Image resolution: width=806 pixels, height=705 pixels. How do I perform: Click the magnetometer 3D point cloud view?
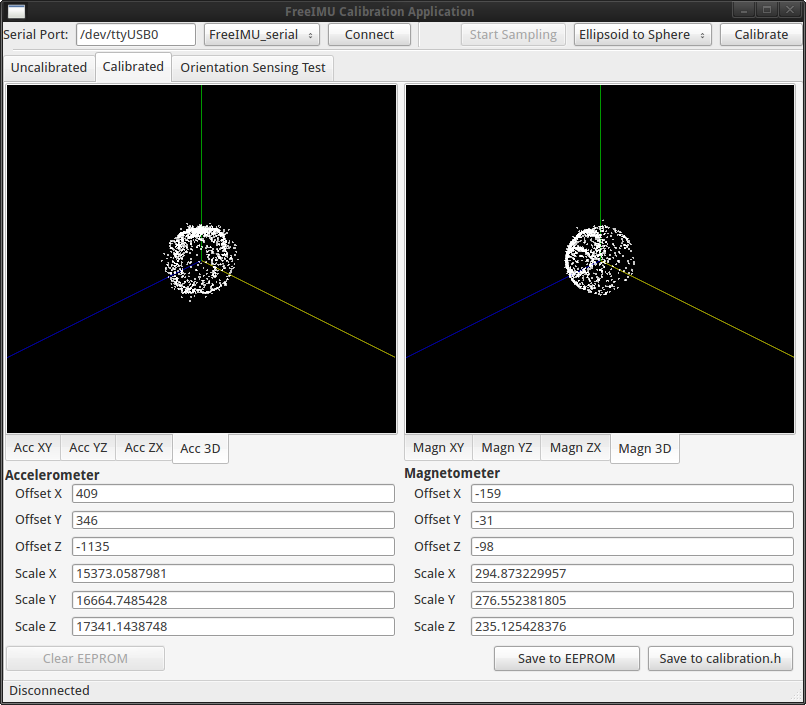click(600, 259)
